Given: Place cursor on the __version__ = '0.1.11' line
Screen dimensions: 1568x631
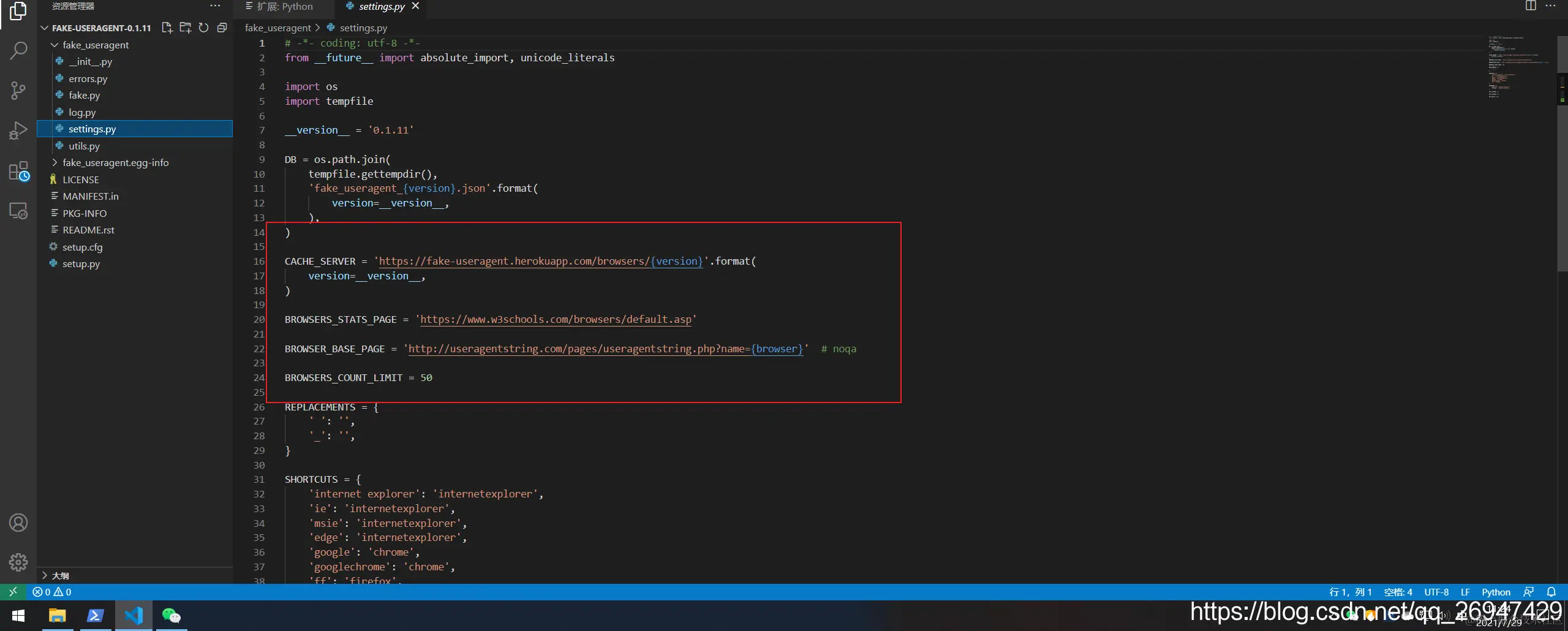Looking at the screenshot, I should [x=349, y=130].
